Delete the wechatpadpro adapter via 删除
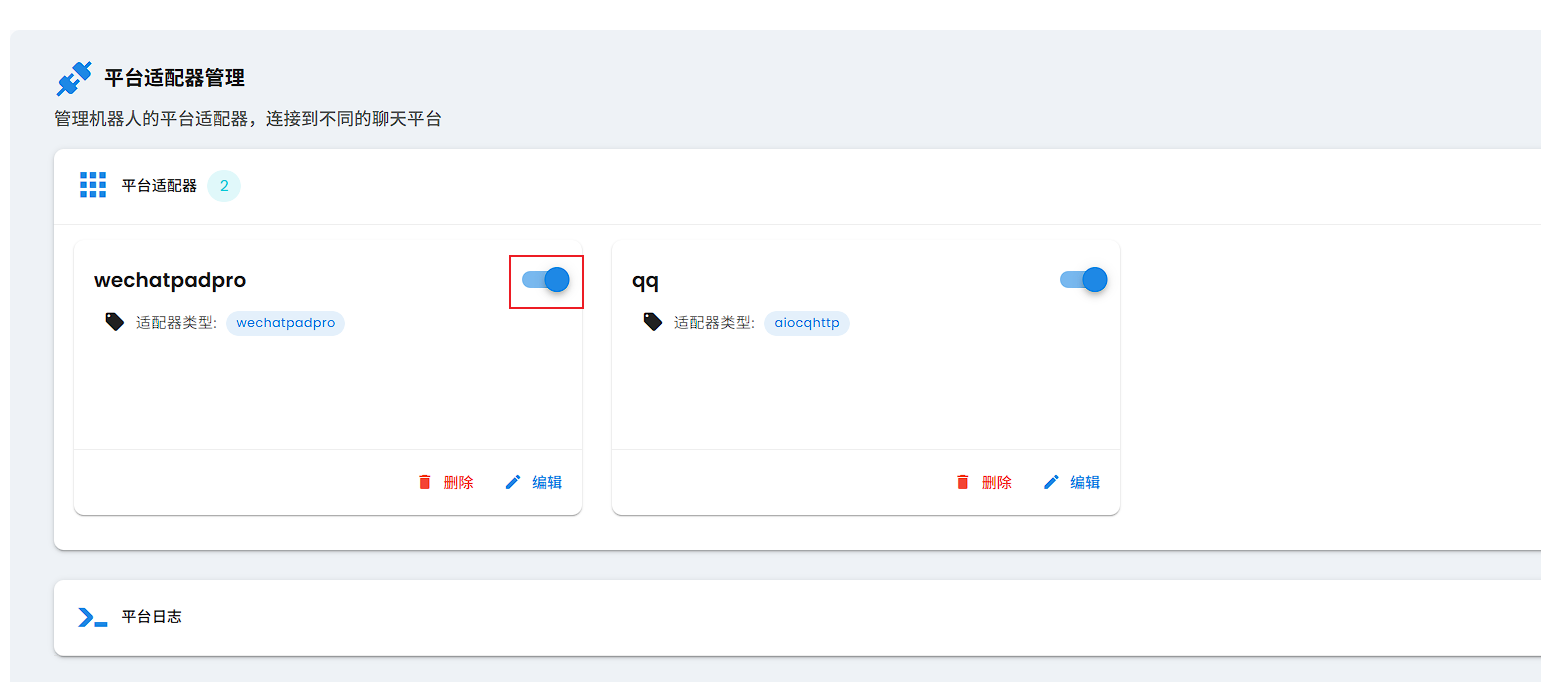Image resolution: width=1541 pixels, height=682 pixels. [x=446, y=482]
